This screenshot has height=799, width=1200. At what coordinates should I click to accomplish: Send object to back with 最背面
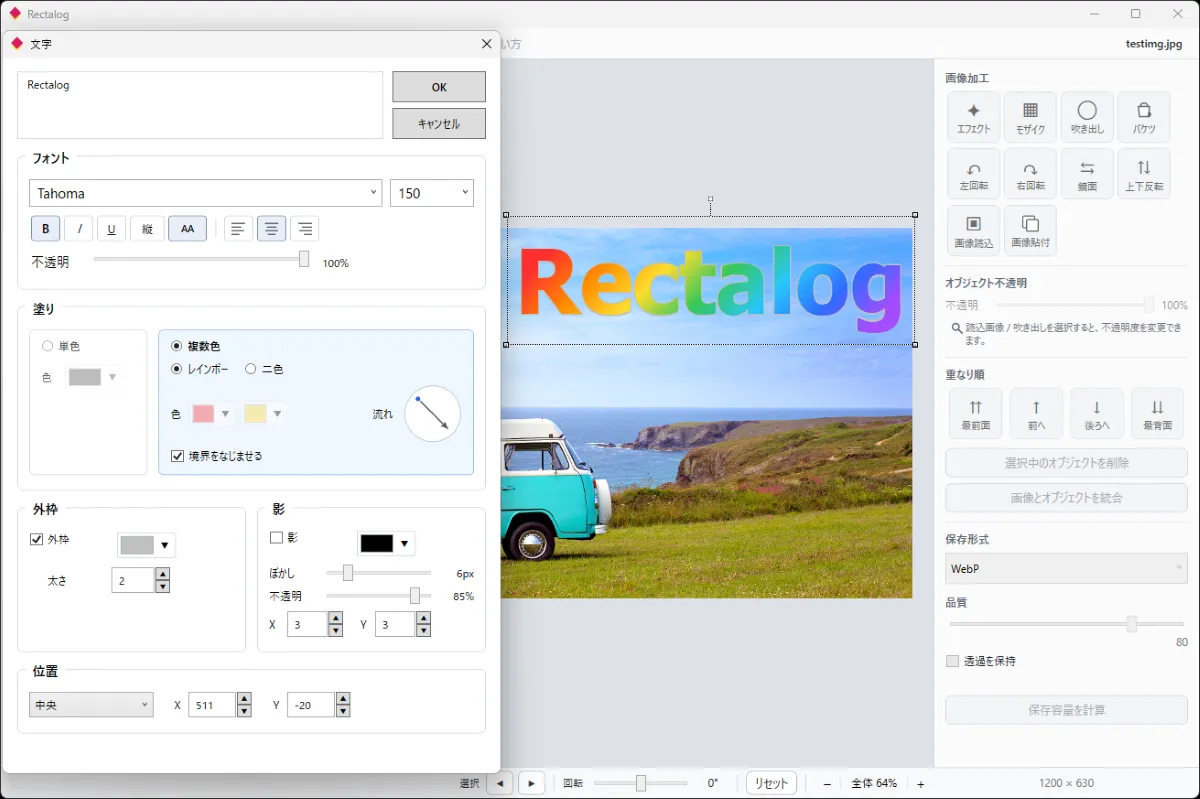coord(1157,414)
